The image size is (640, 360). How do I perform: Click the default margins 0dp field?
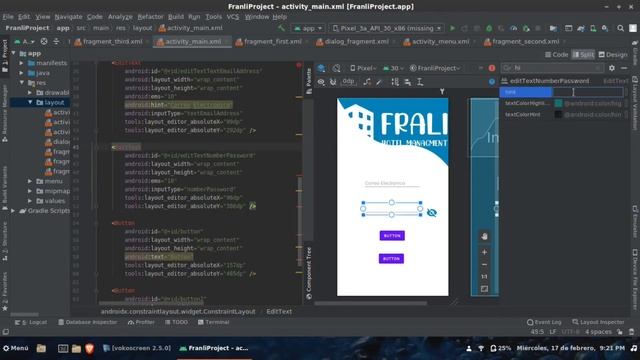click(348, 82)
